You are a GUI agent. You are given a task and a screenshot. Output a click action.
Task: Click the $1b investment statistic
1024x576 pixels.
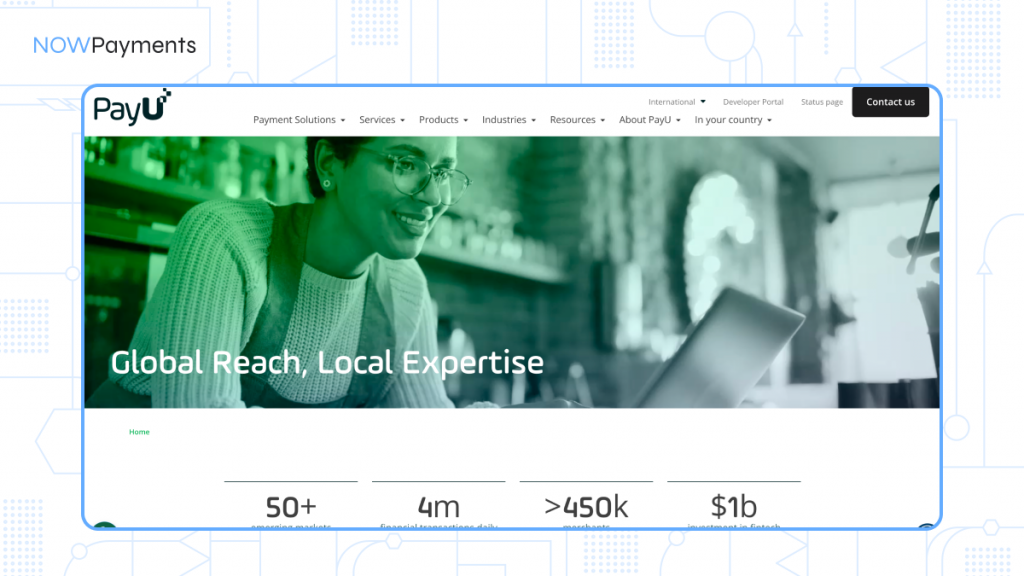[x=734, y=507]
